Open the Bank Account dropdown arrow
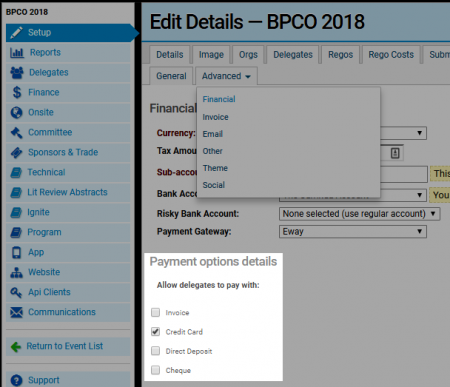 419,195
